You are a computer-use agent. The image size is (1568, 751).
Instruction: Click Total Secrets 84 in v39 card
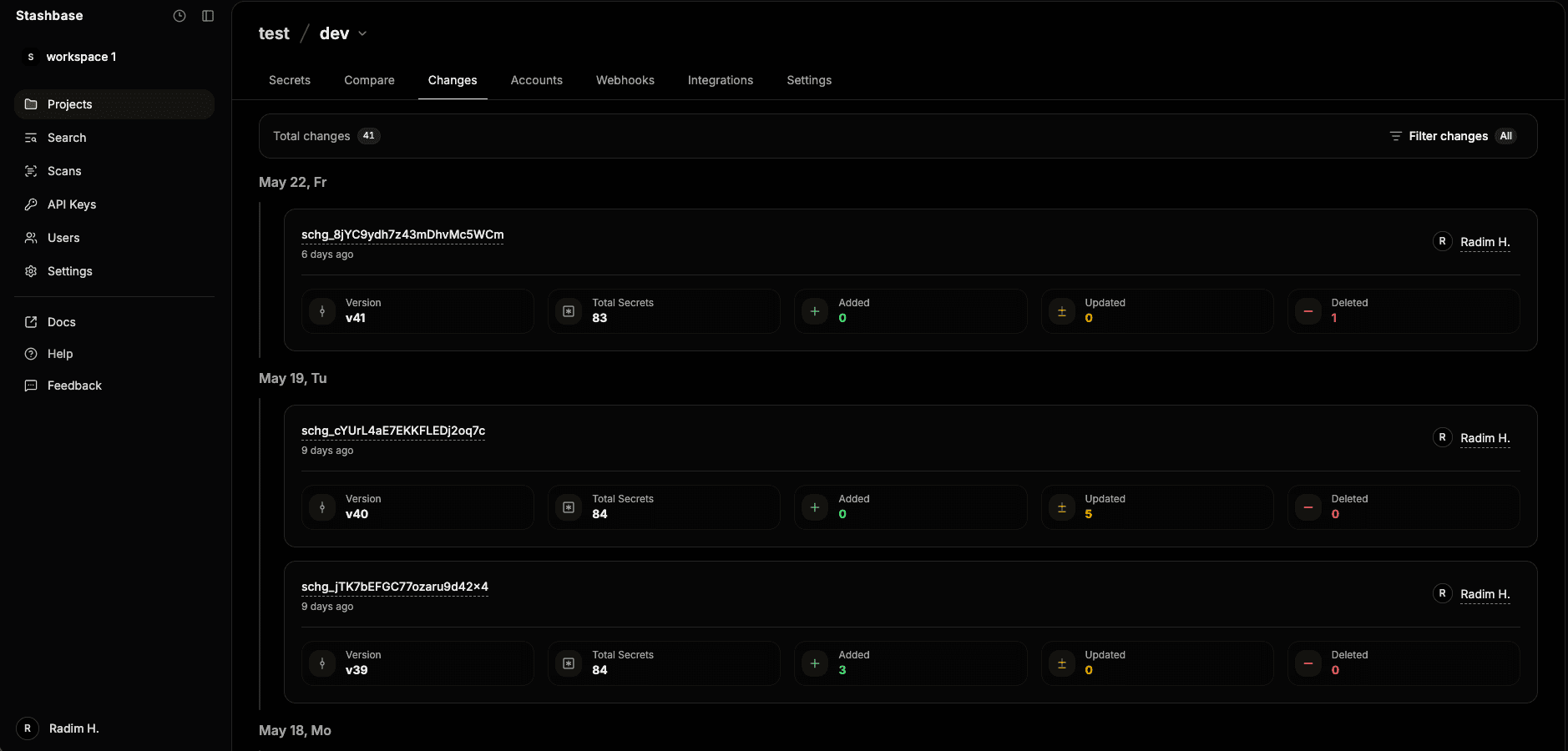599,670
